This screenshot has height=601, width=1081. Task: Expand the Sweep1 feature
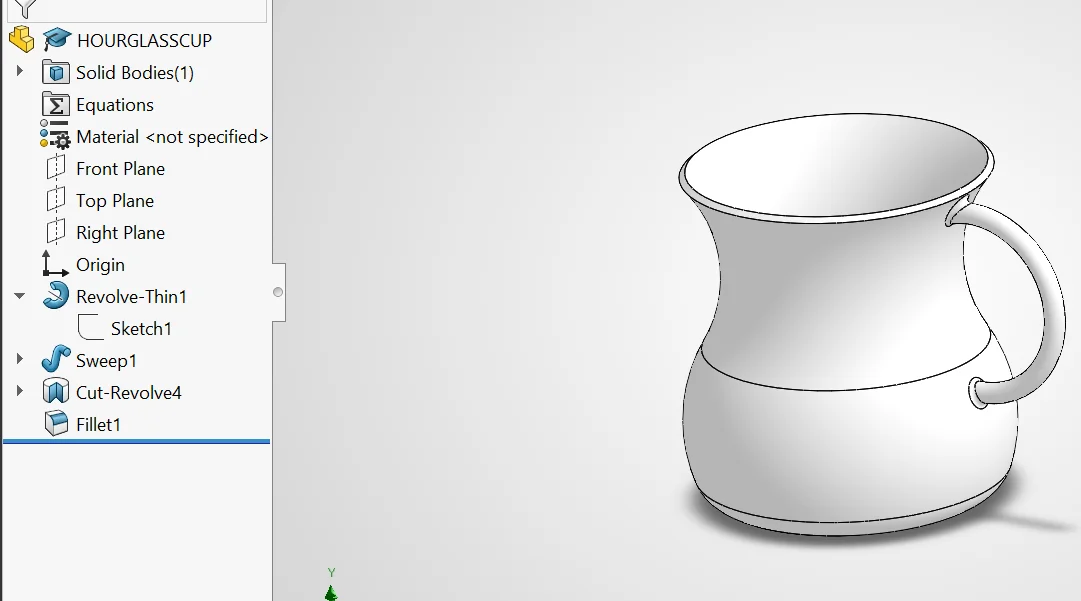(19, 359)
